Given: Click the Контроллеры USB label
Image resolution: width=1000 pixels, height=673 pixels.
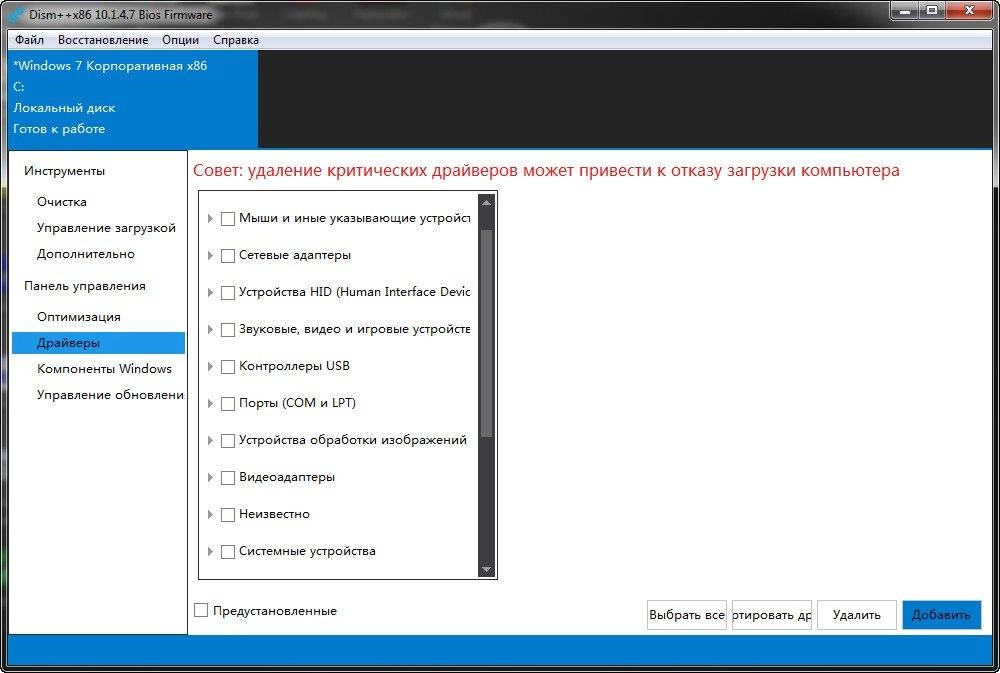Looking at the screenshot, I should tap(294, 366).
